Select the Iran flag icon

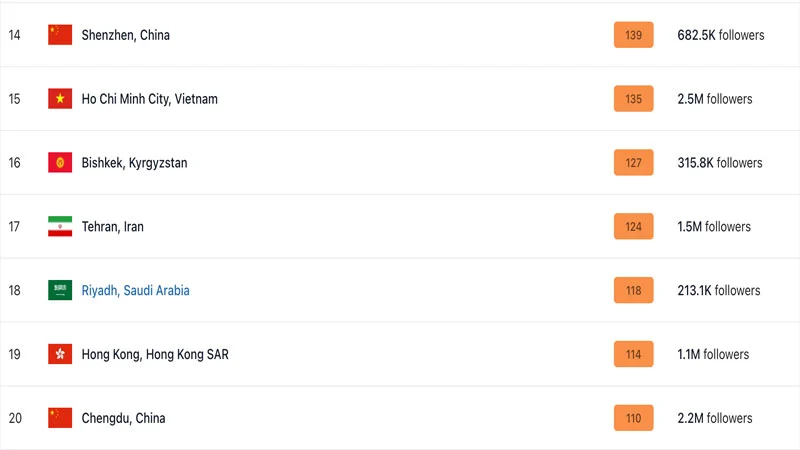click(x=60, y=227)
